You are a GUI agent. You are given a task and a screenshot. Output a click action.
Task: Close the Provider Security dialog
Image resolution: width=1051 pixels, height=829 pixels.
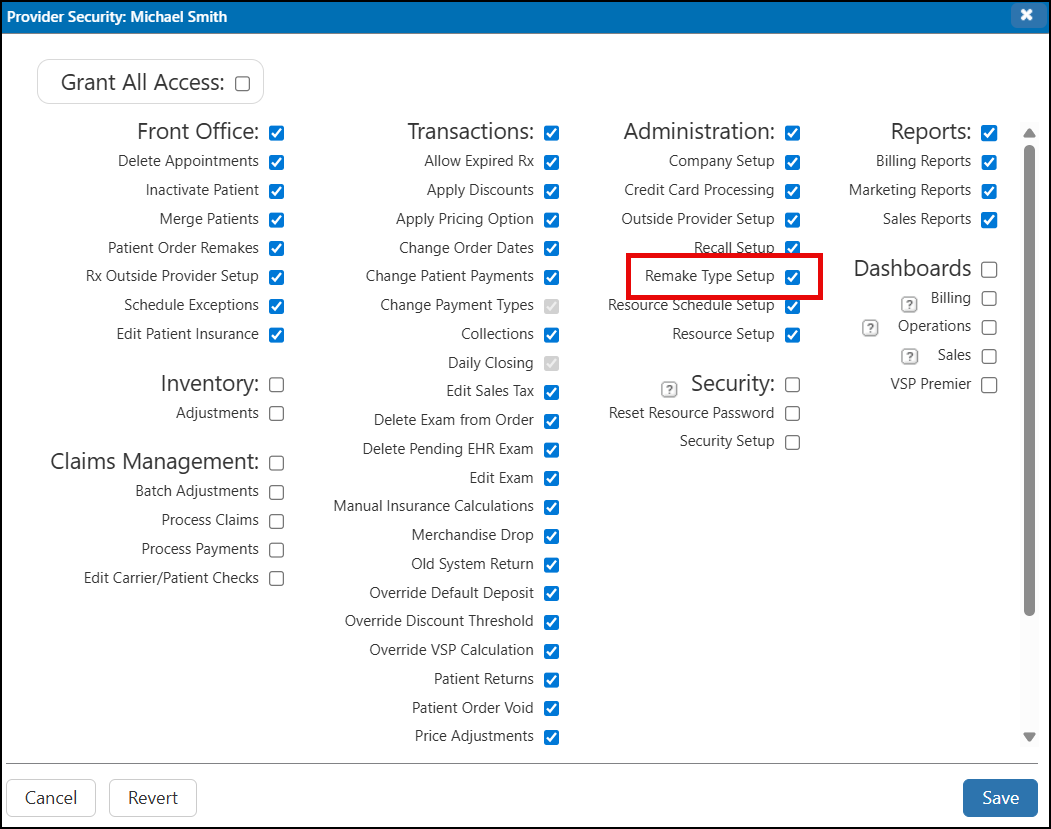(1026, 15)
